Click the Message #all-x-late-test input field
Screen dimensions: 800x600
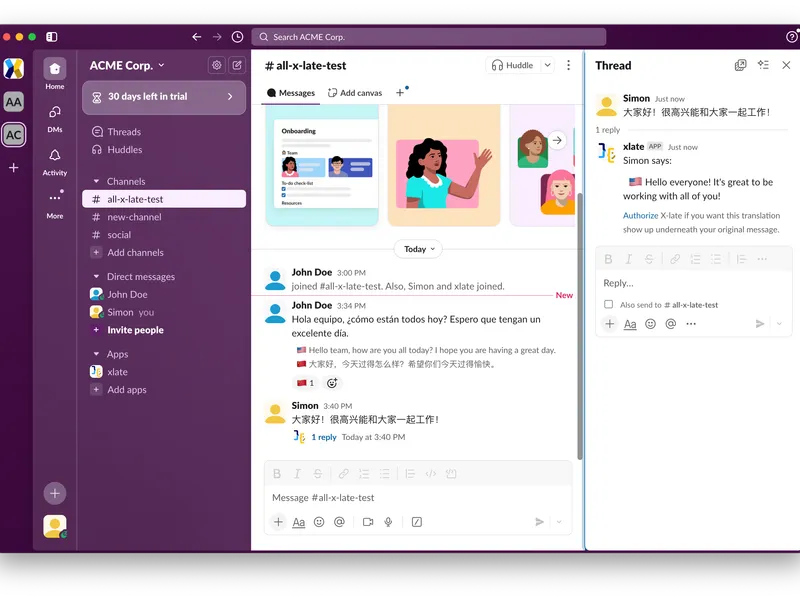click(418, 497)
